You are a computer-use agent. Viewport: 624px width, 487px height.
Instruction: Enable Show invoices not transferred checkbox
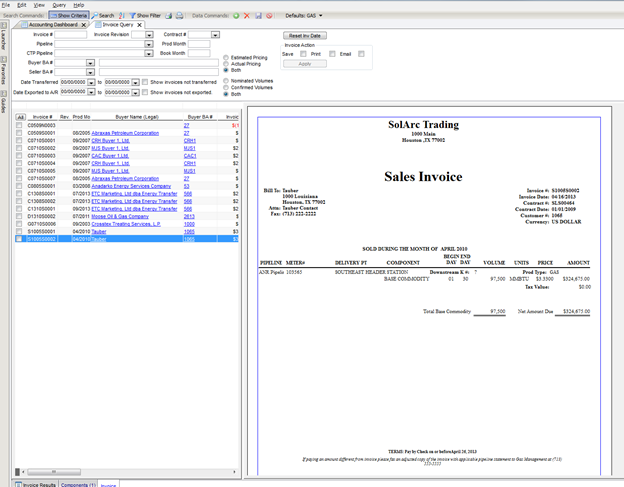coord(144,81)
